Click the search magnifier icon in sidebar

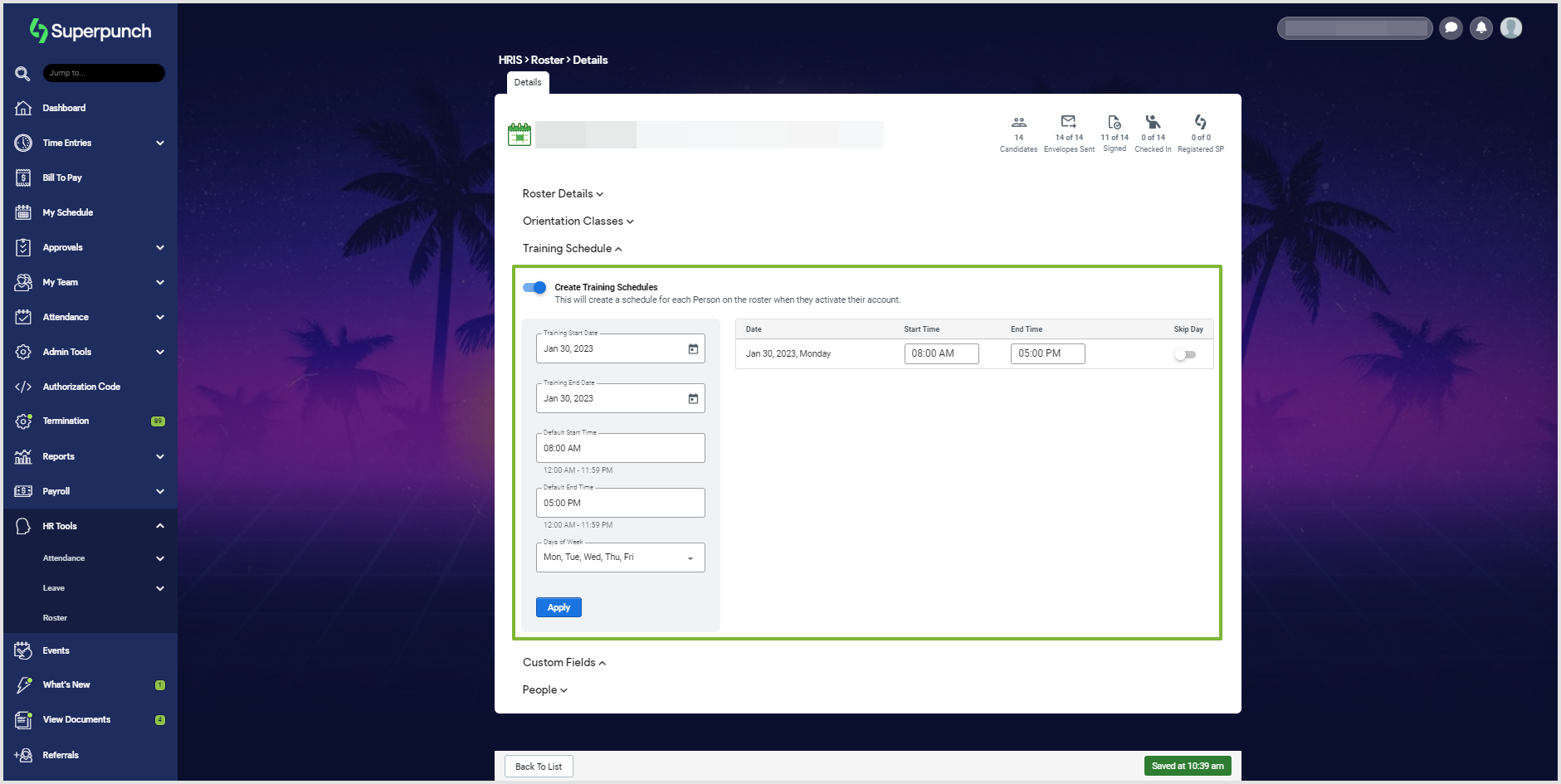(x=22, y=74)
